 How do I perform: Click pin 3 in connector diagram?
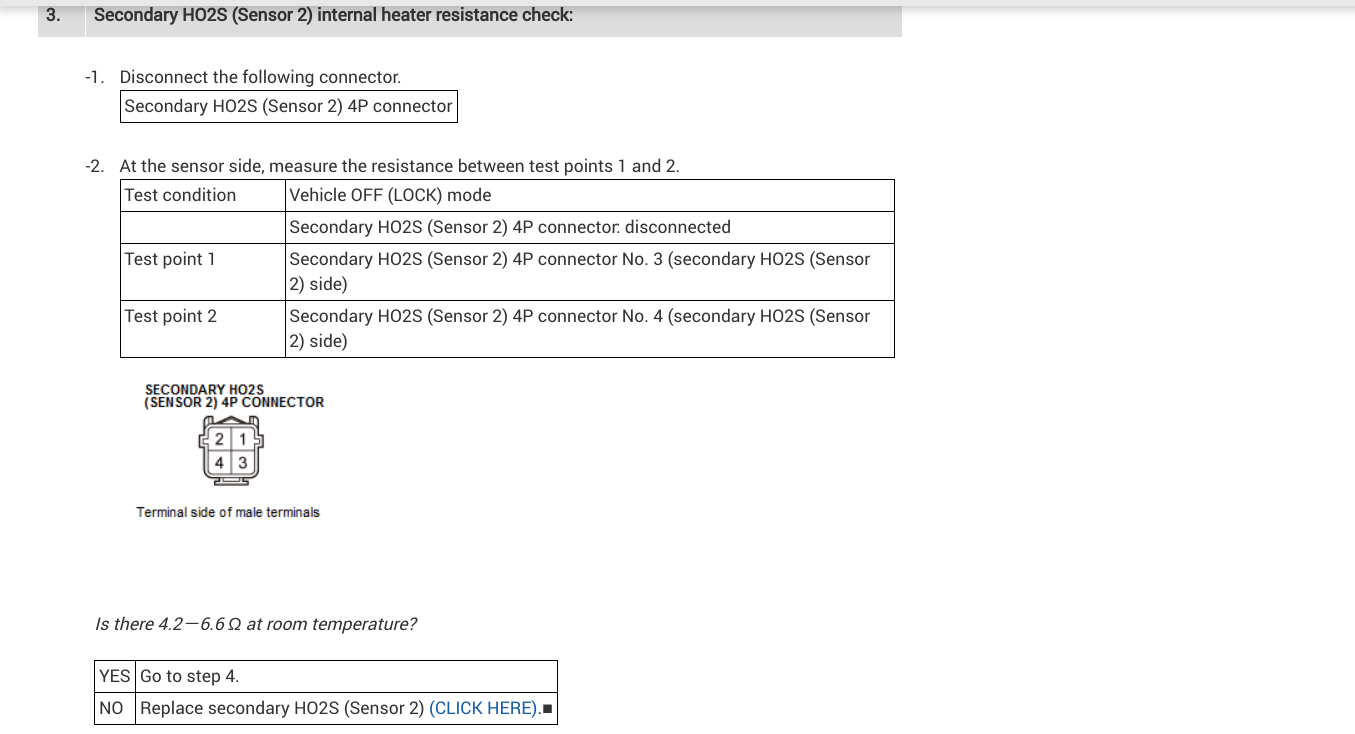(242, 463)
